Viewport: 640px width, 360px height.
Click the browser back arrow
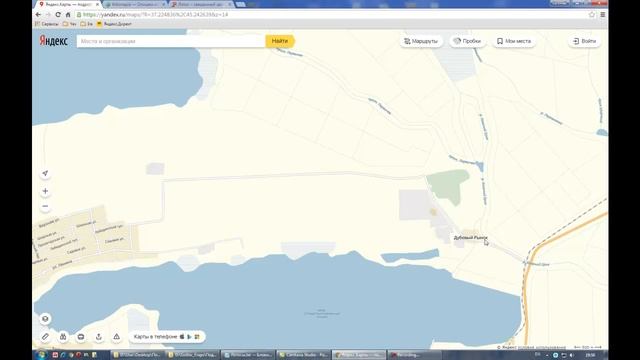pyautogui.click(x=38, y=14)
